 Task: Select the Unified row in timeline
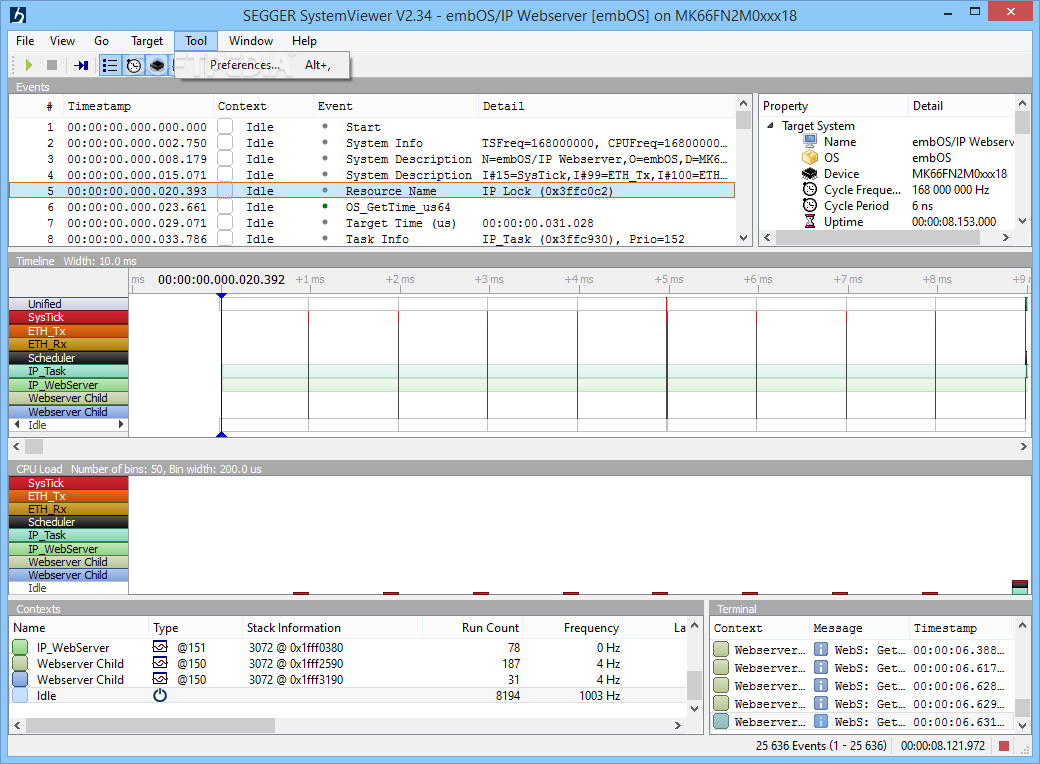click(x=68, y=304)
